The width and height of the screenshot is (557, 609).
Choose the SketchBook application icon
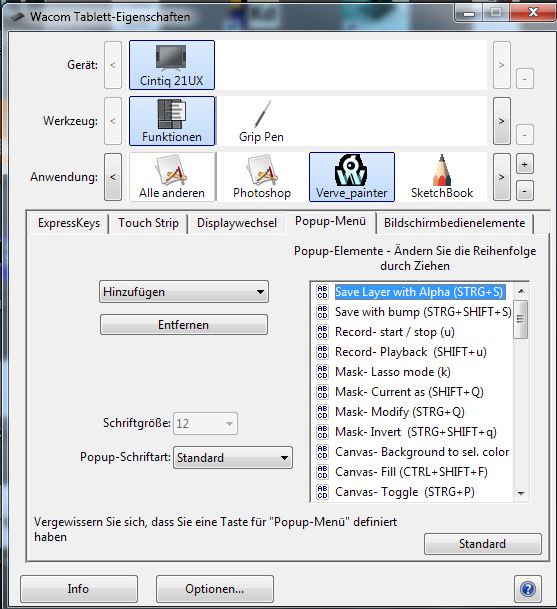[442, 177]
